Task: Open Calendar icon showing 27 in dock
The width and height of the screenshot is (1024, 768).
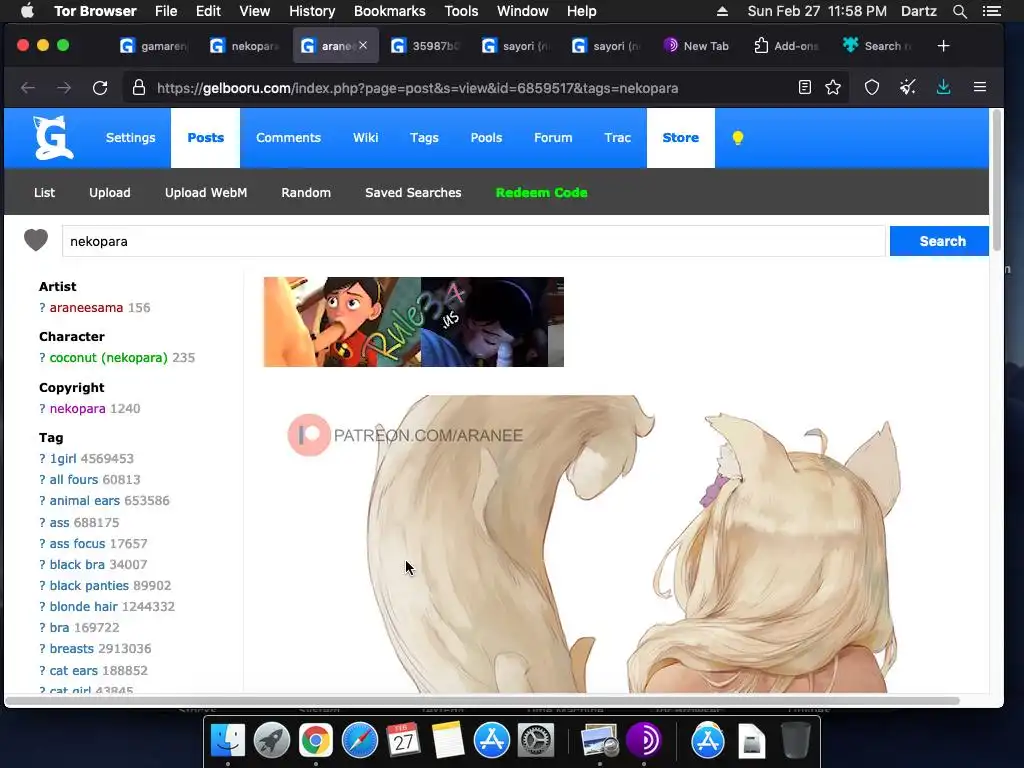Action: (403, 741)
